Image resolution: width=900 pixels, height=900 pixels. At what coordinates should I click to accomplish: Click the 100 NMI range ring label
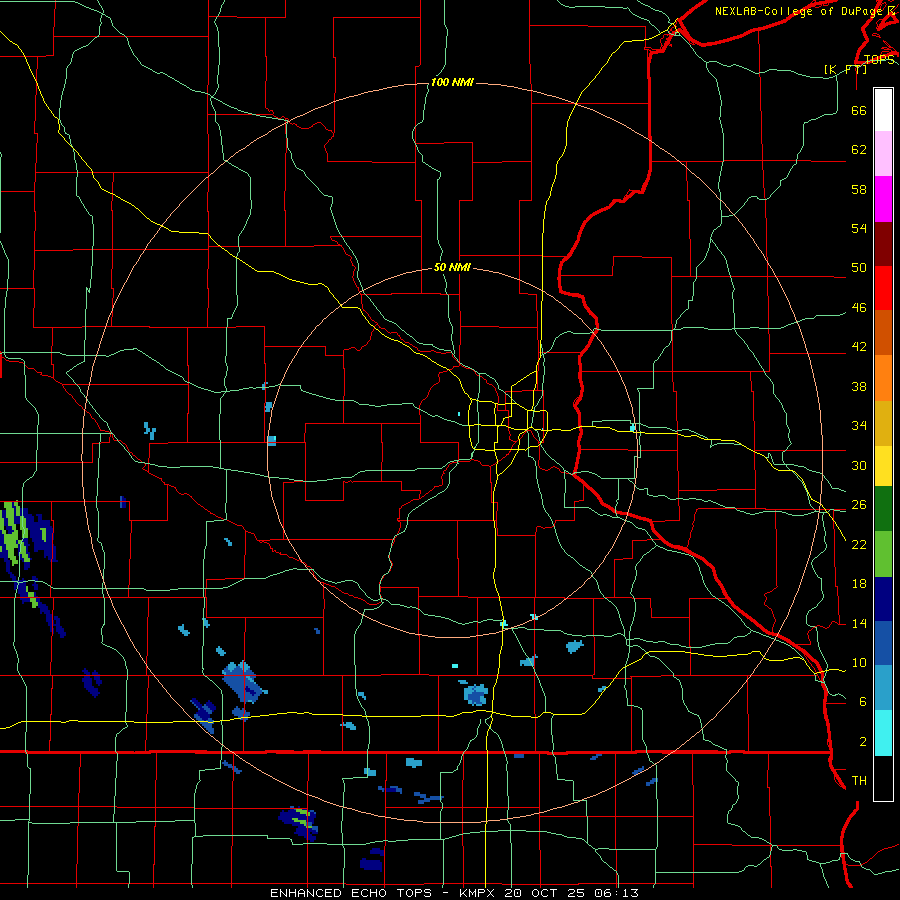tap(452, 83)
